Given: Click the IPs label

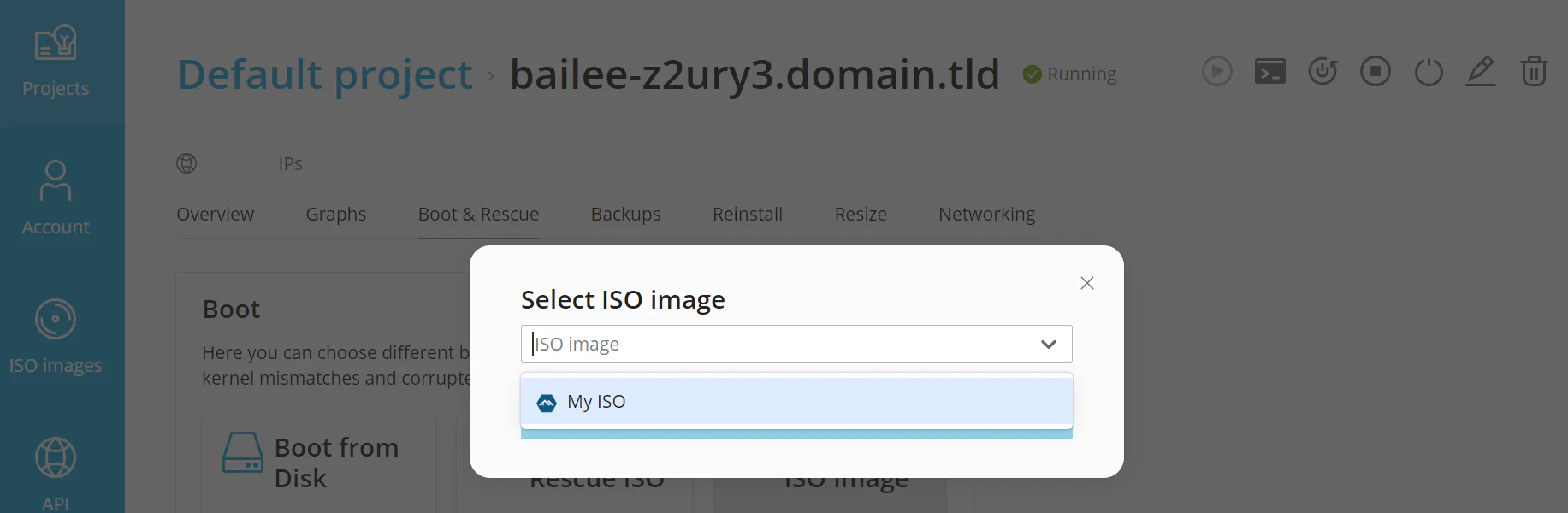Looking at the screenshot, I should point(291,163).
